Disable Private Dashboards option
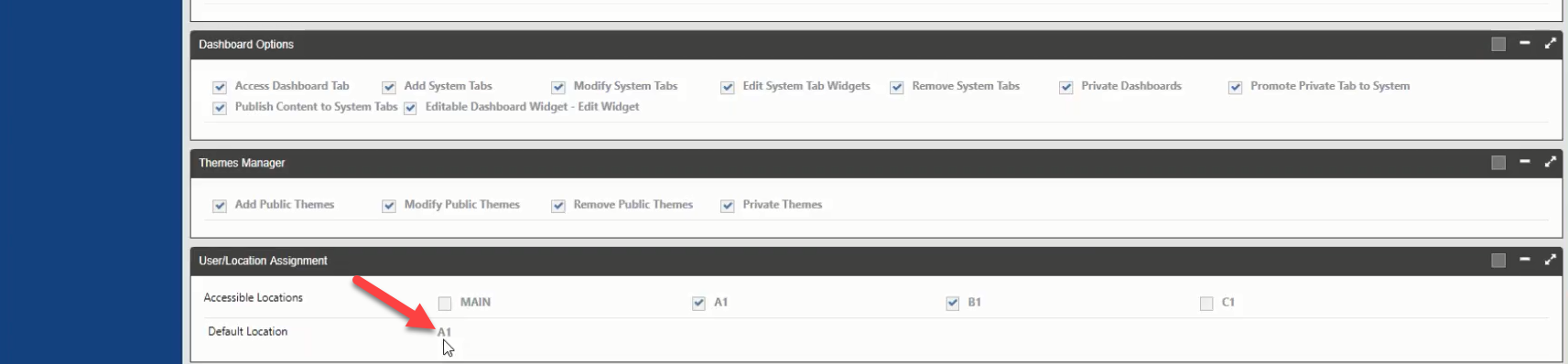Screen dimensions: 1568x364 tap(1066, 87)
